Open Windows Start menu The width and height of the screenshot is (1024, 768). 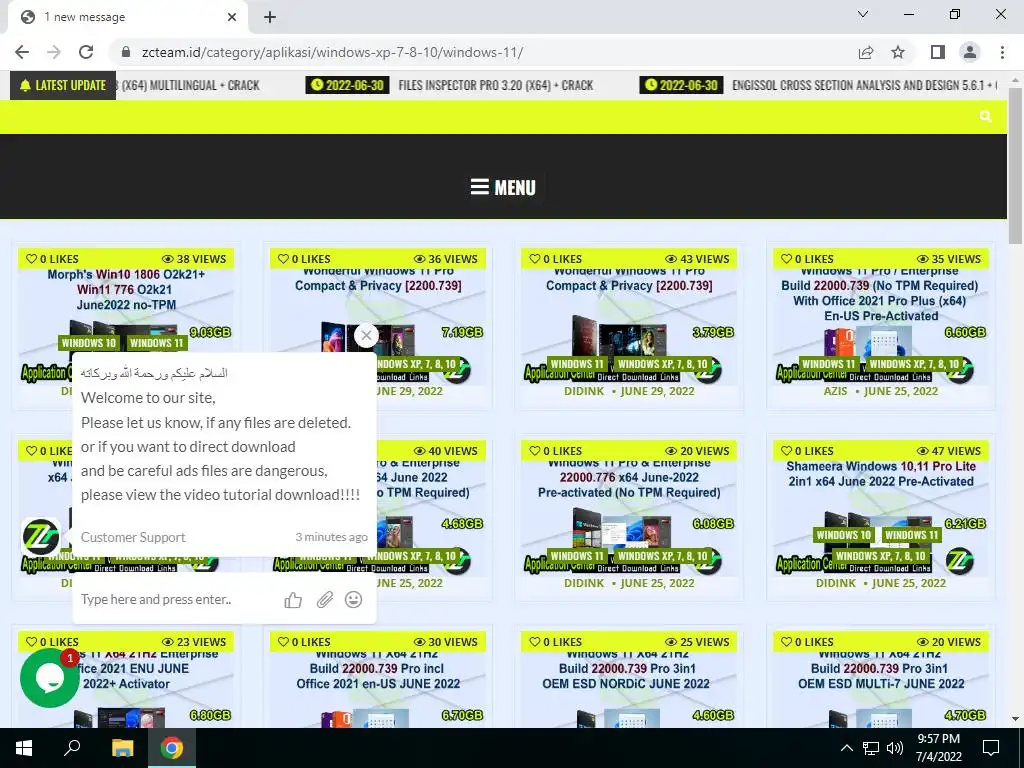(24, 748)
